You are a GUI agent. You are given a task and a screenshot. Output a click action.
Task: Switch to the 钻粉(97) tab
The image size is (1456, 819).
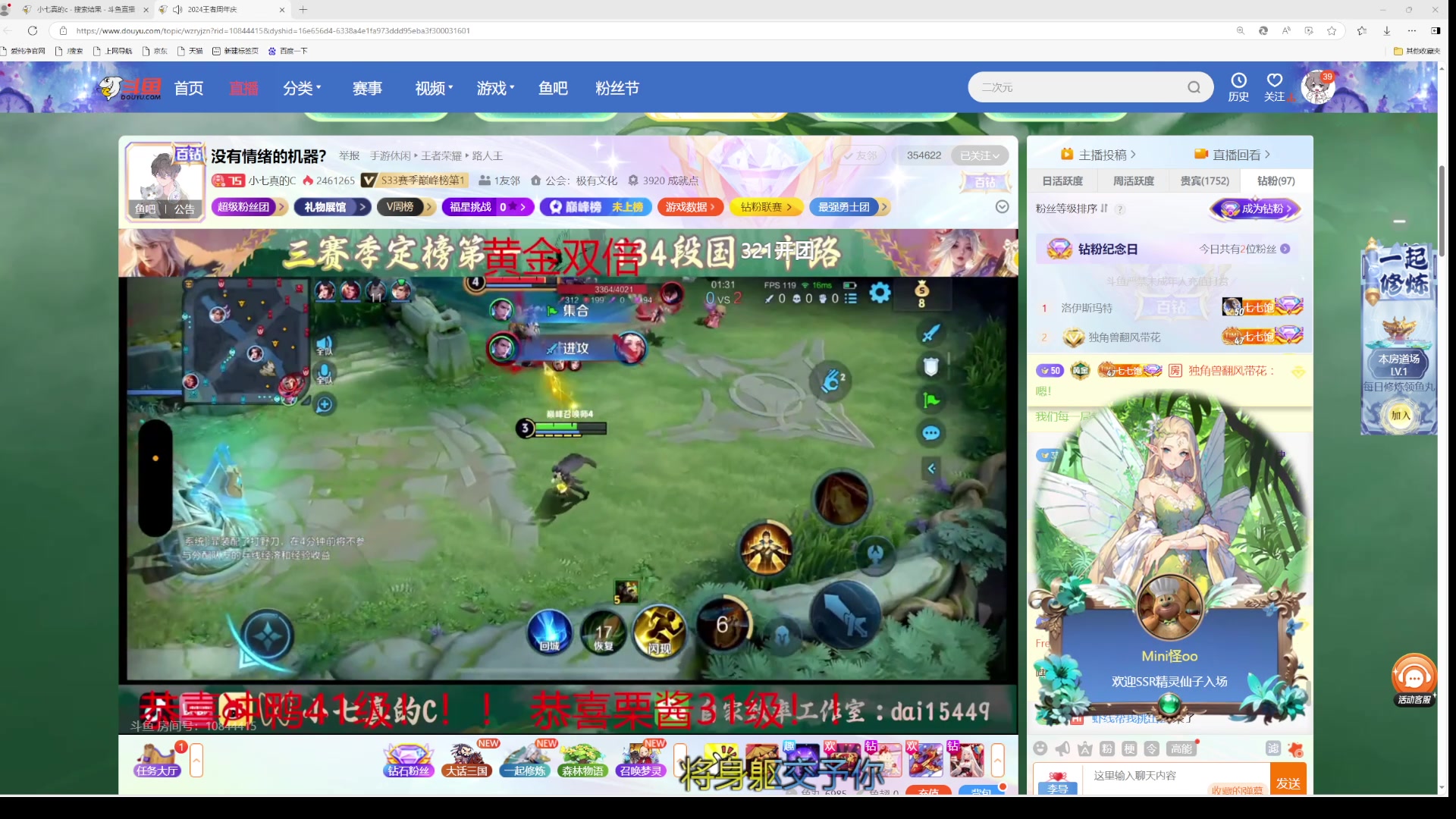click(x=1276, y=181)
